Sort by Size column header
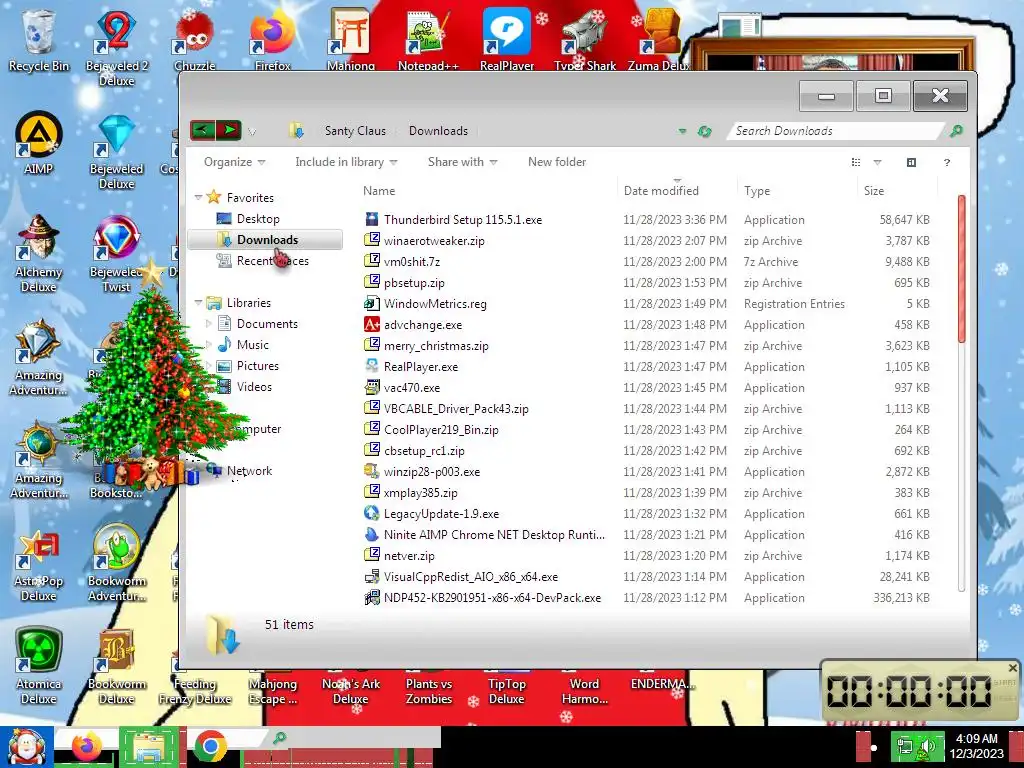1024x768 pixels. 874,191
